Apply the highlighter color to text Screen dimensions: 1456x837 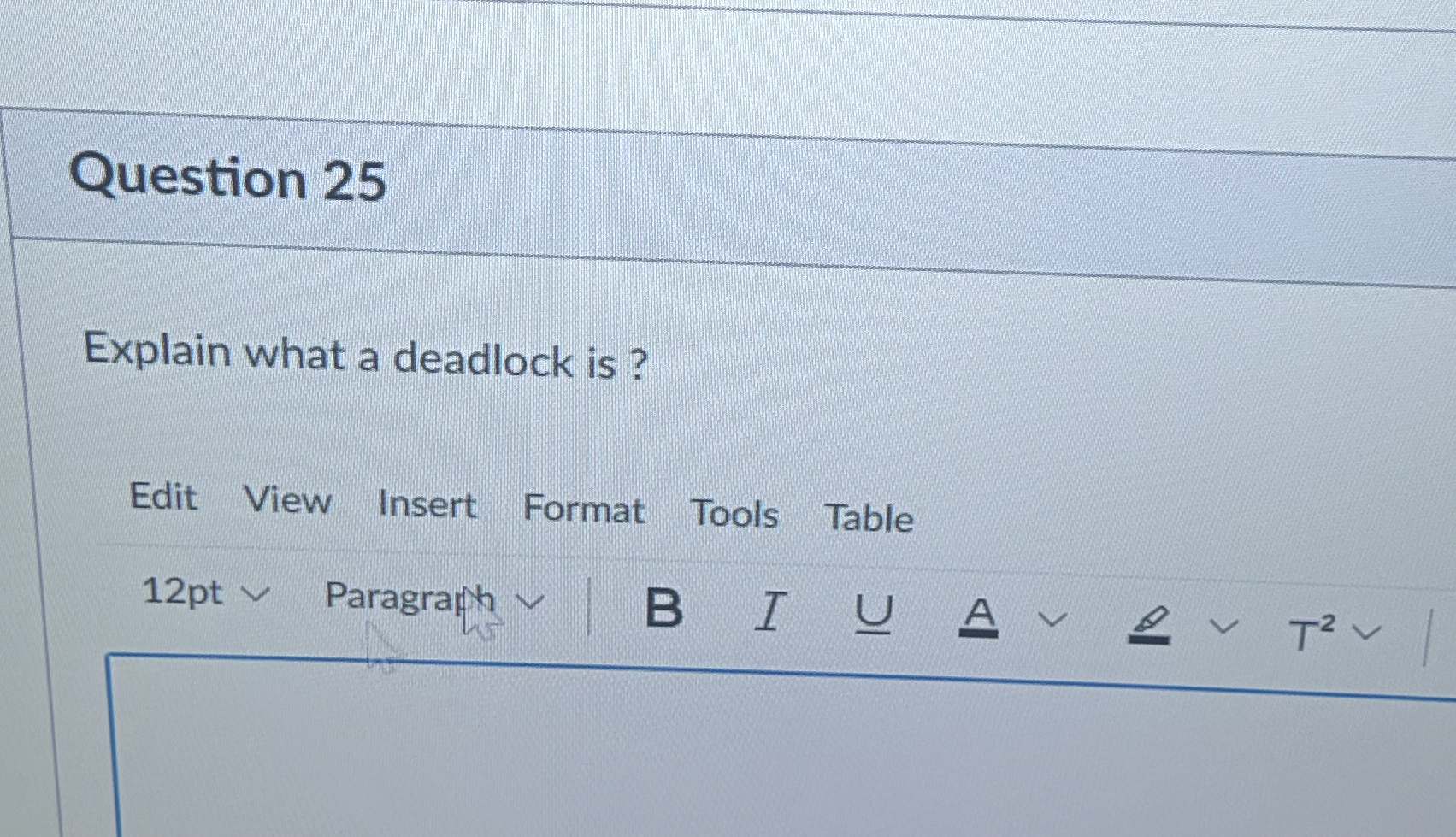[1148, 623]
